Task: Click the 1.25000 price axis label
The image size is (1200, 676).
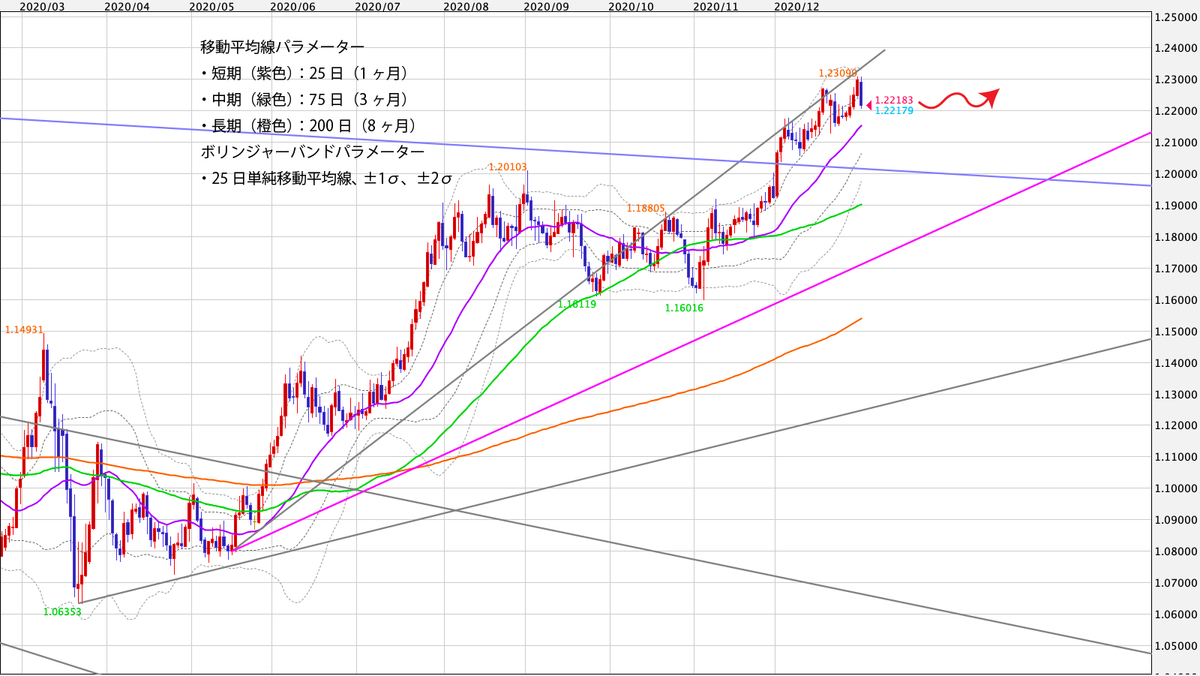Action: click(1175, 17)
